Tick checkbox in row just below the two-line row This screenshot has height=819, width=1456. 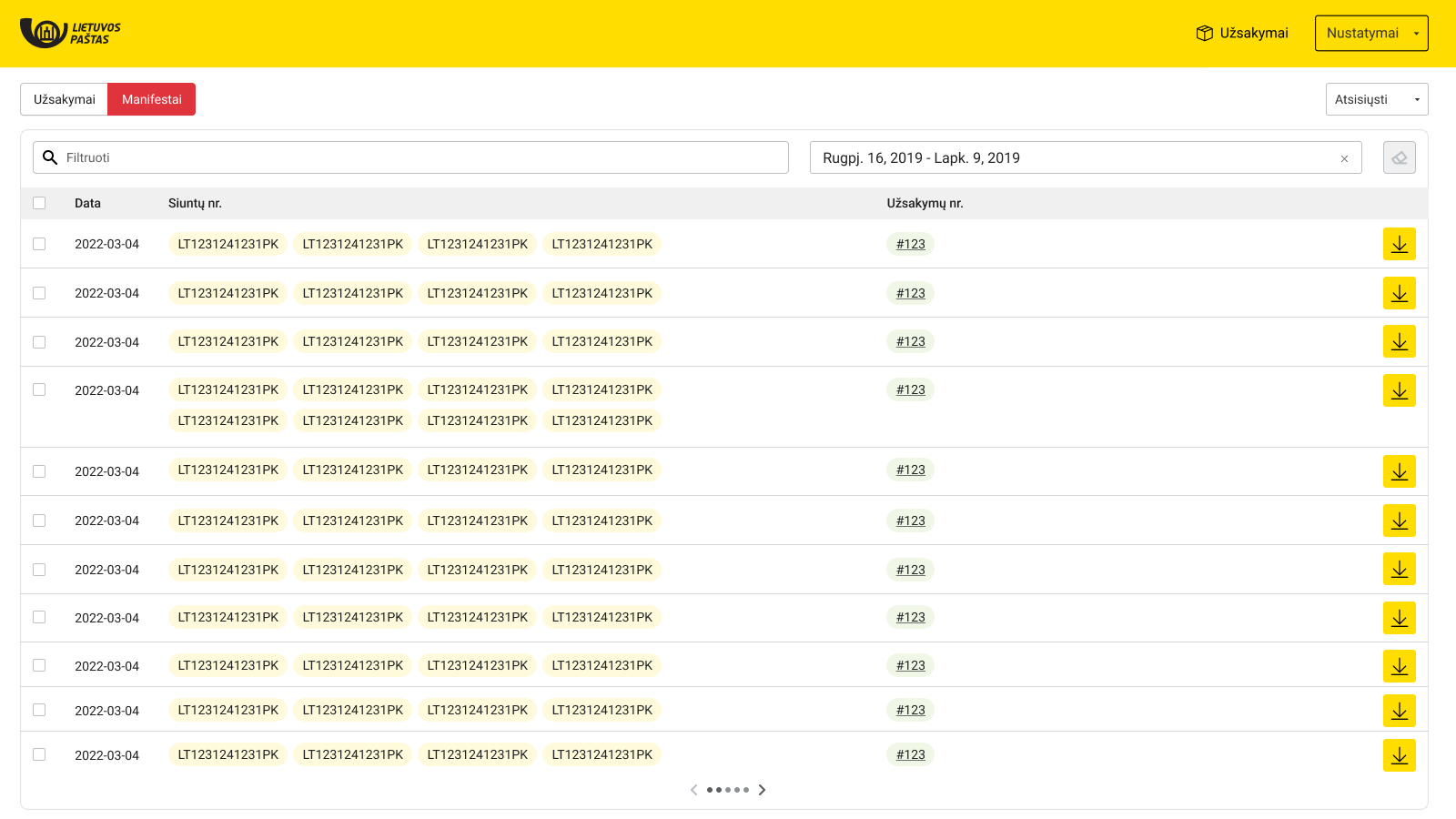[x=39, y=471]
